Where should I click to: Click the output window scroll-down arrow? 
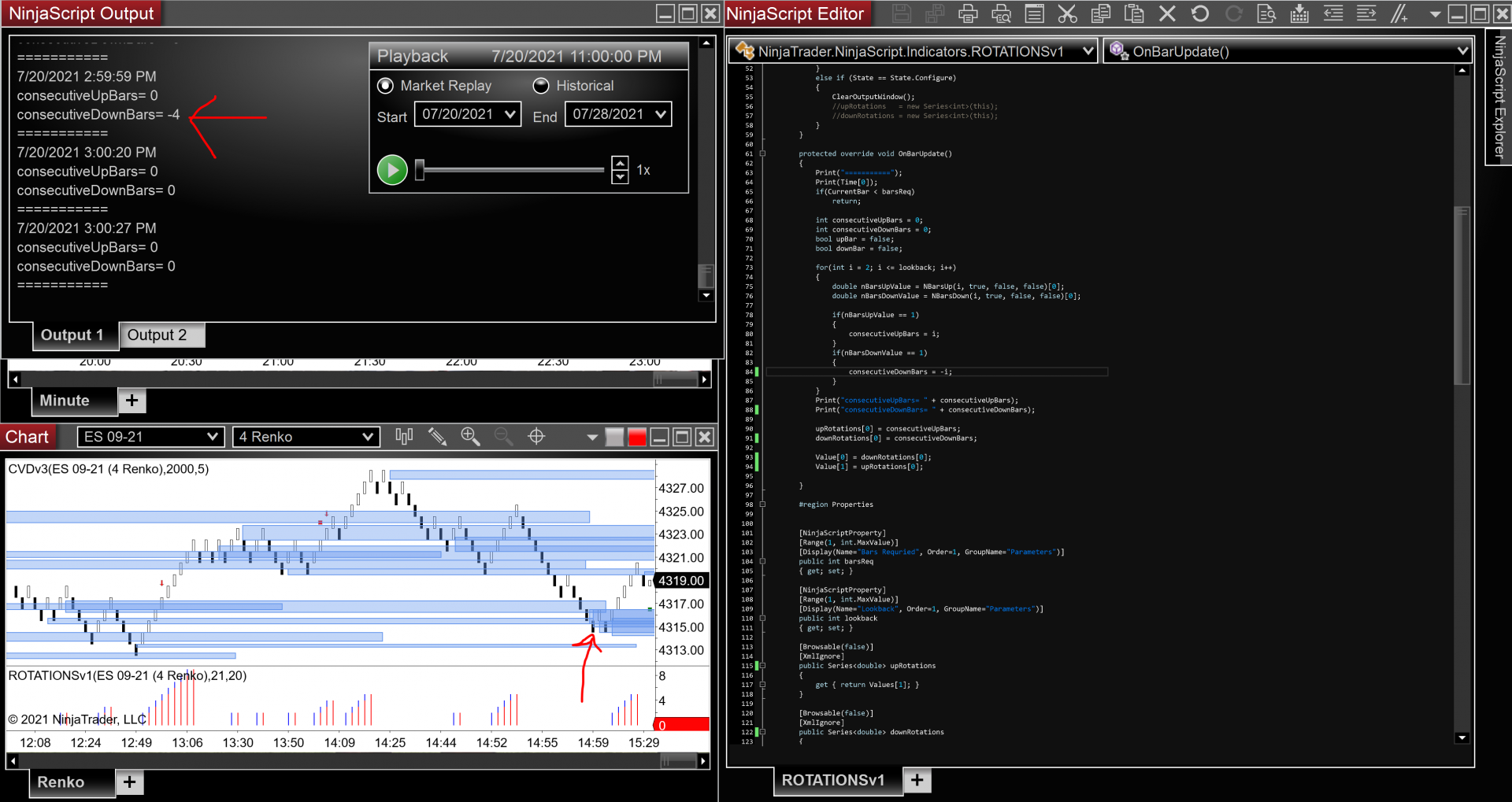tap(706, 295)
